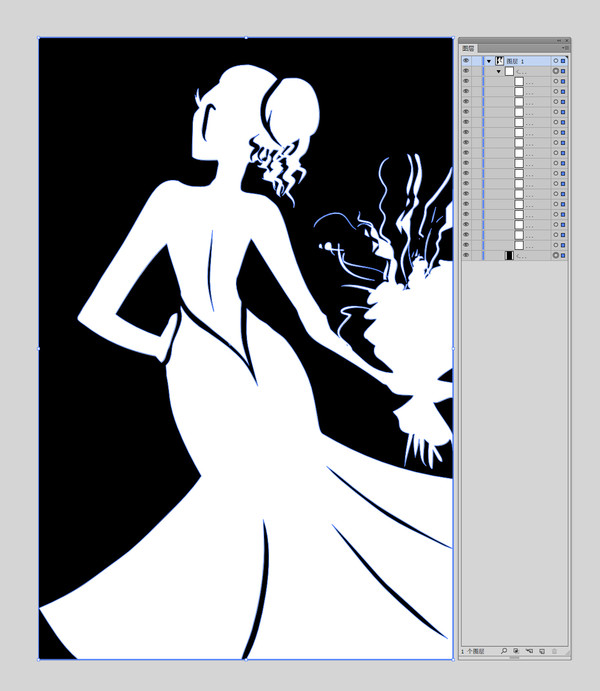
Task: Click the 图层 1 layer name
Action: (515, 61)
